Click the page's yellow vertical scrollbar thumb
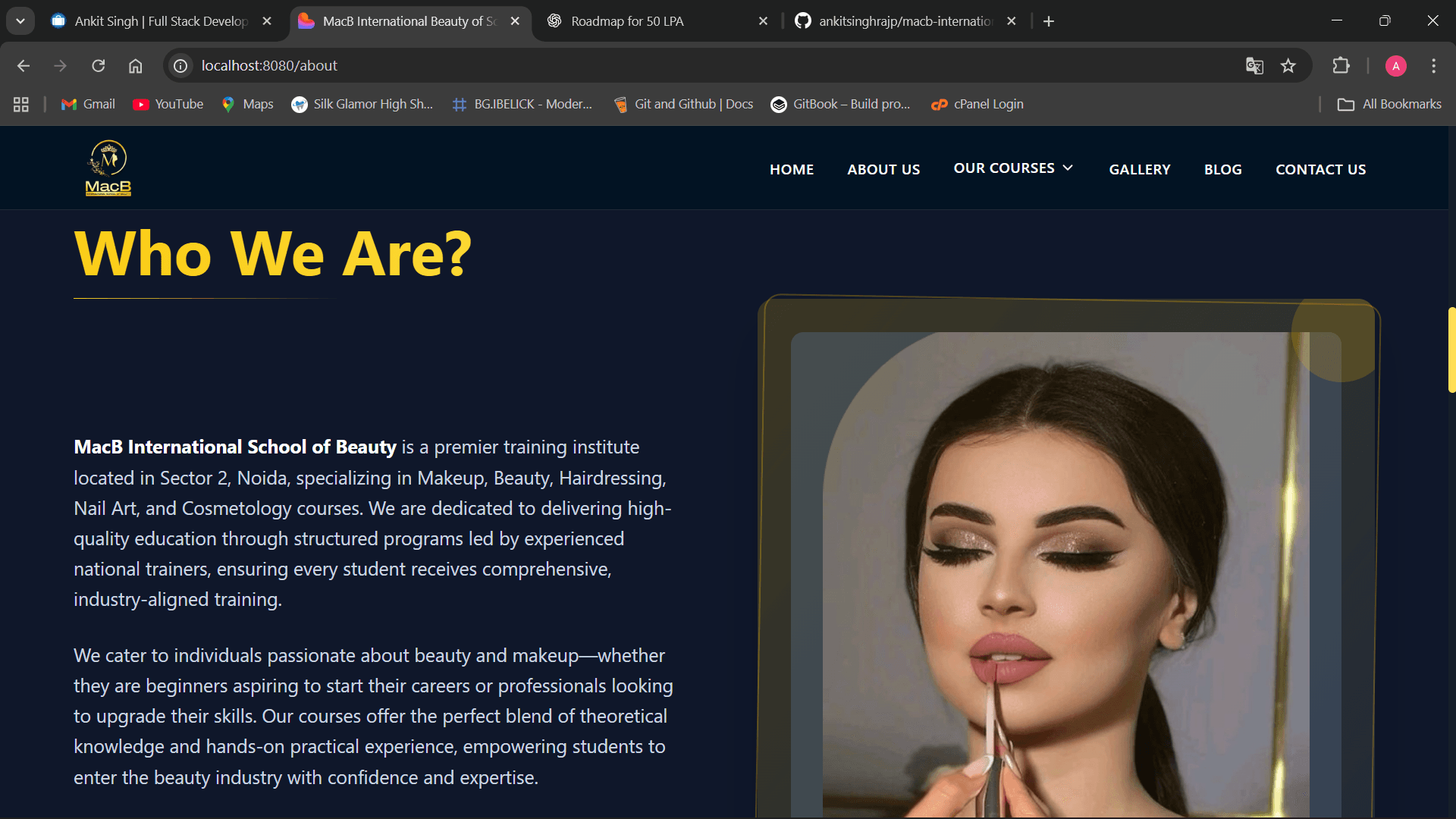This screenshot has width=1456, height=819. click(1451, 350)
